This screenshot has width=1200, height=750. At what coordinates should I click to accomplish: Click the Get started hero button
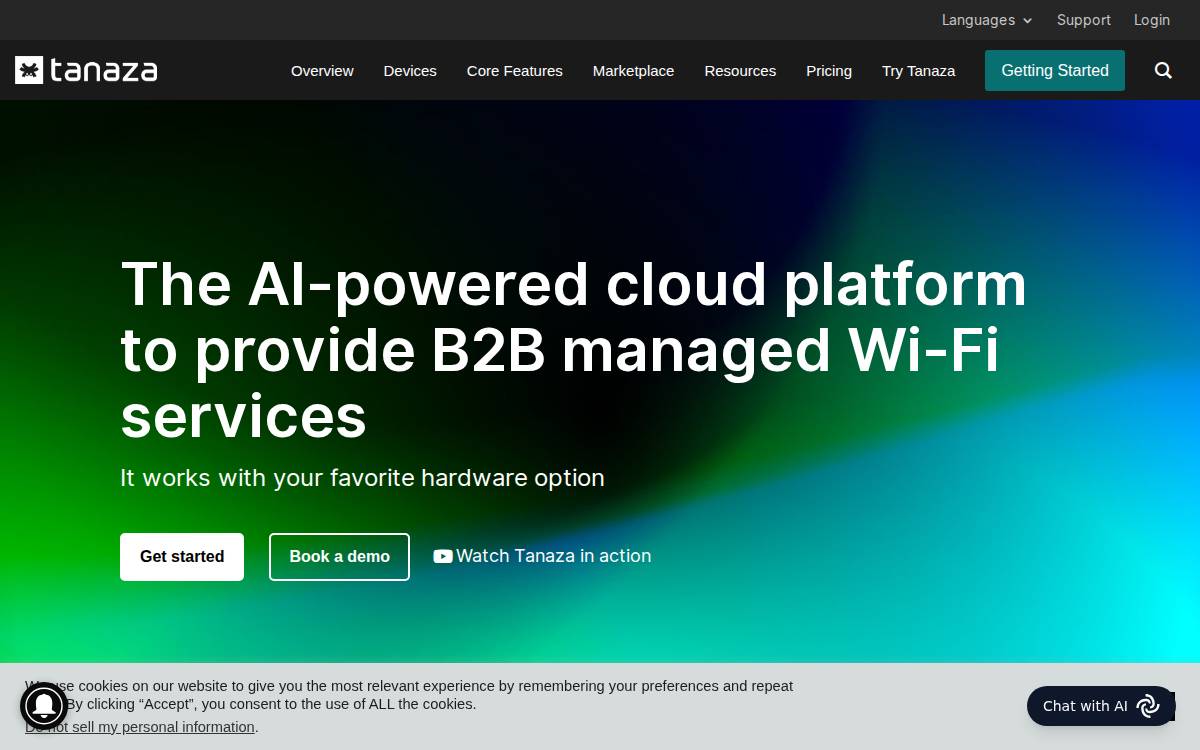coord(182,557)
